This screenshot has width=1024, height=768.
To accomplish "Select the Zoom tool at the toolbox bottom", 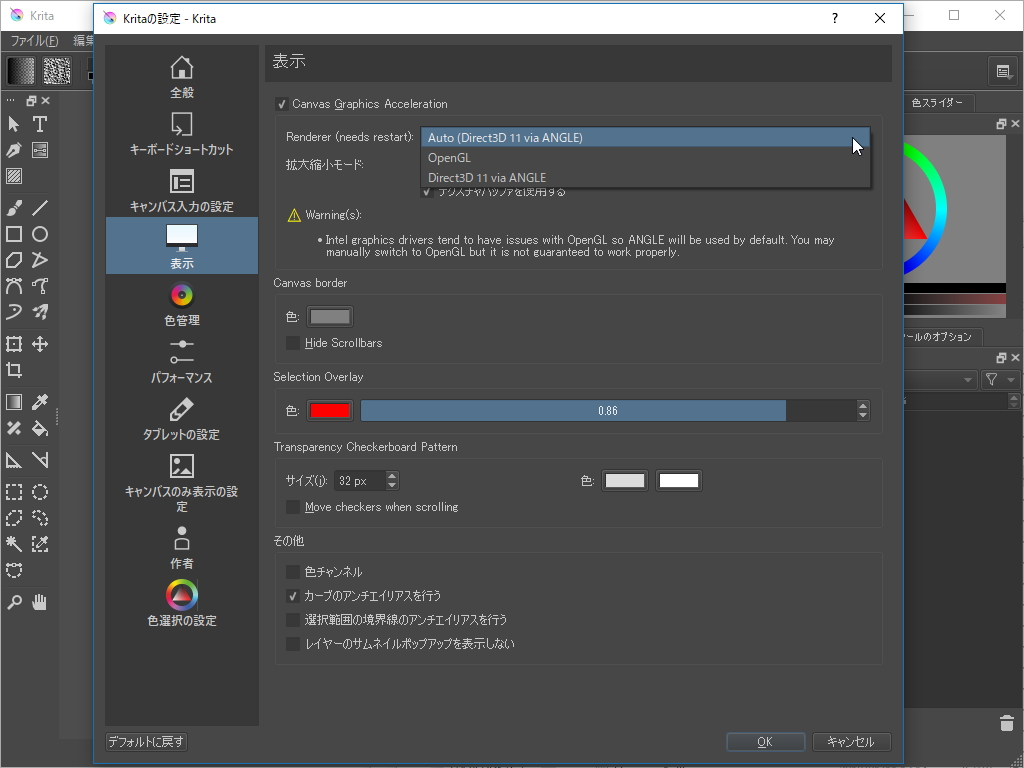I will coord(14,601).
